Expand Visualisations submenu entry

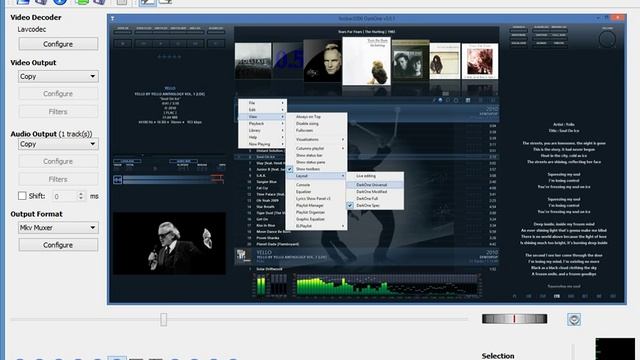316,140
